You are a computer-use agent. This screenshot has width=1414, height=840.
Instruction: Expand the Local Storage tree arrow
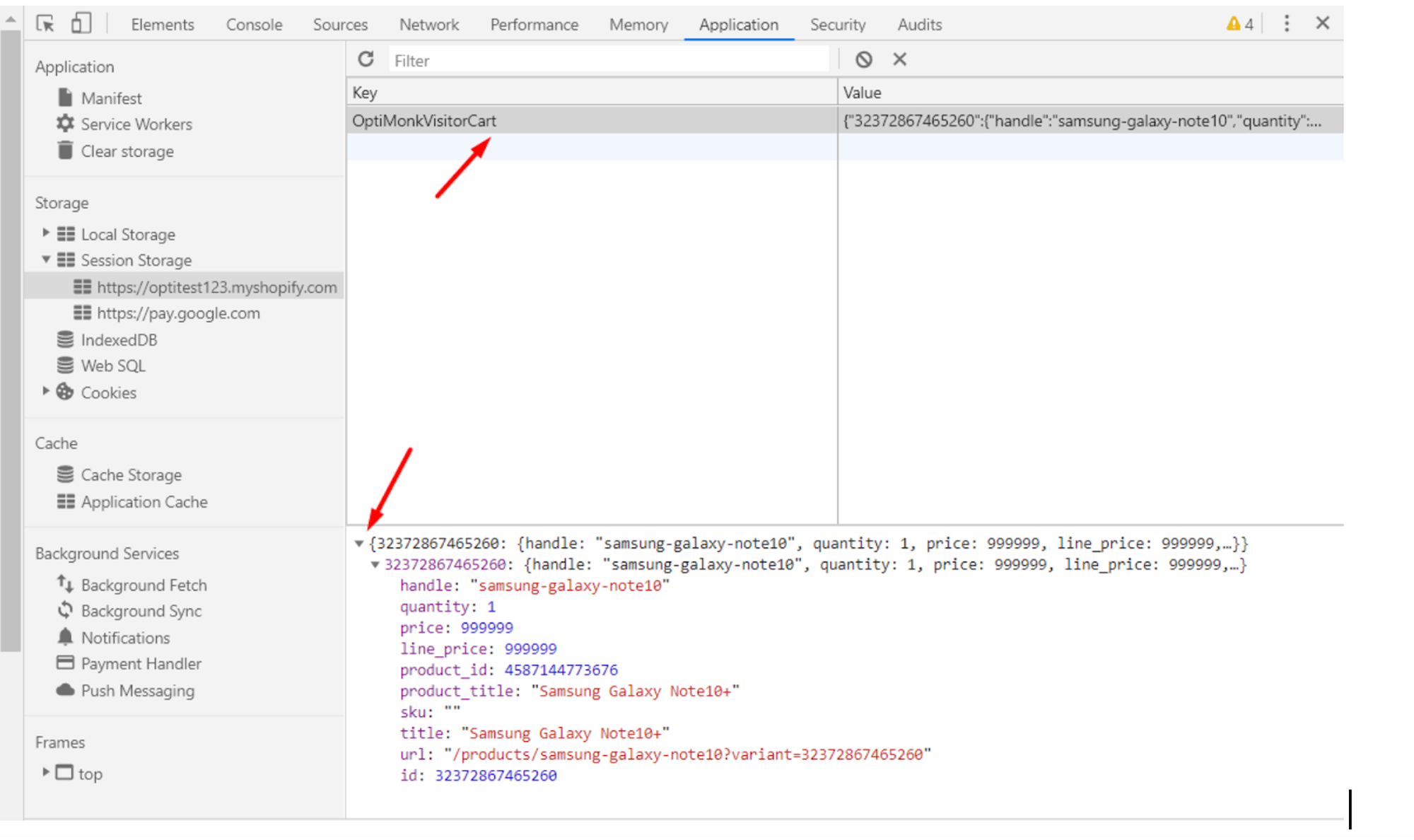tap(46, 233)
